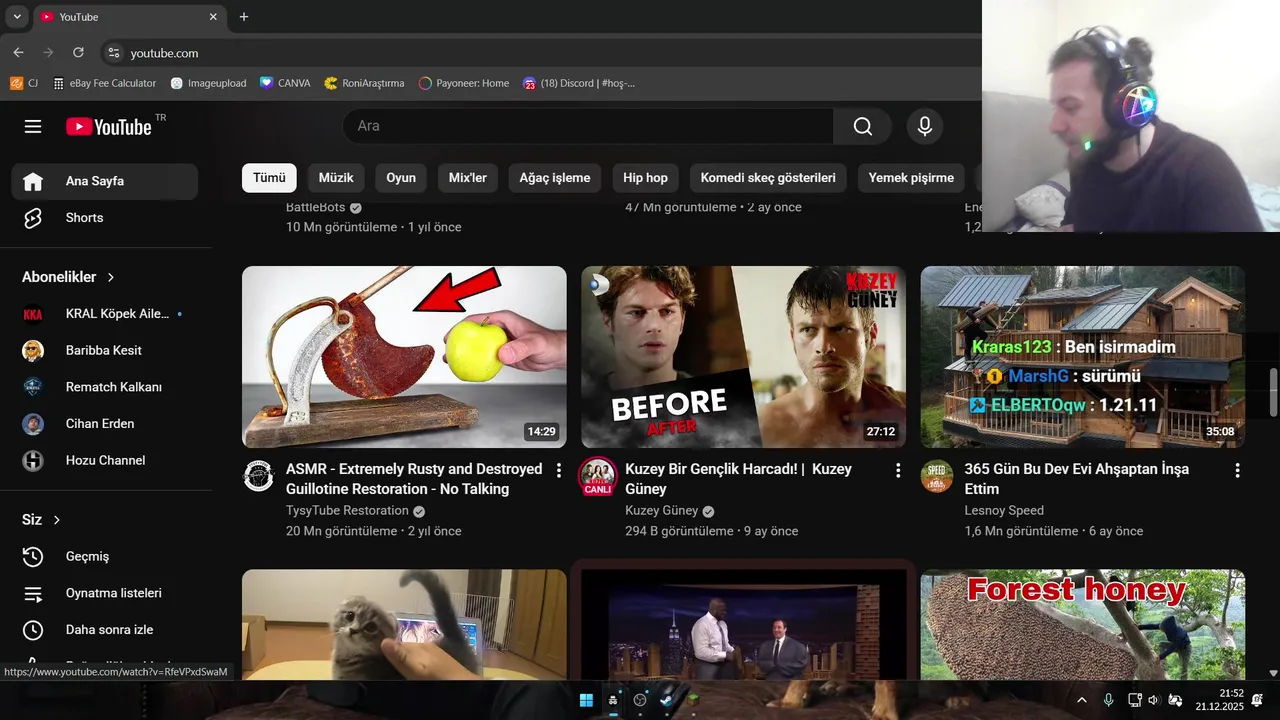This screenshot has width=1280, height=720.
Task: Select the Yemek pişirme filter chip
Action: pos(911,178)
